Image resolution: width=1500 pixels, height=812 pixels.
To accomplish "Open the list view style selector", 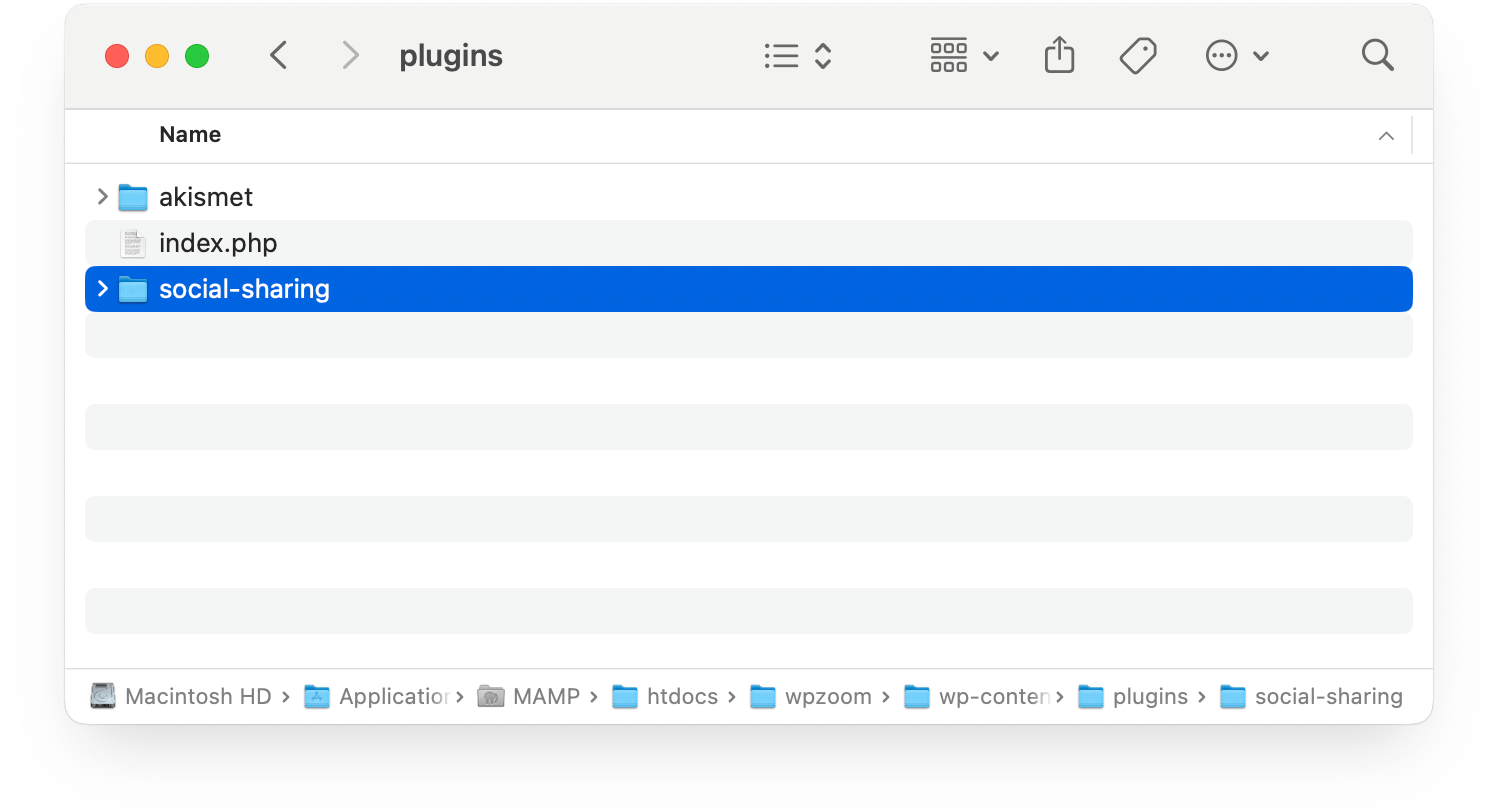I will pyautogui.click(x=797, y=55).
